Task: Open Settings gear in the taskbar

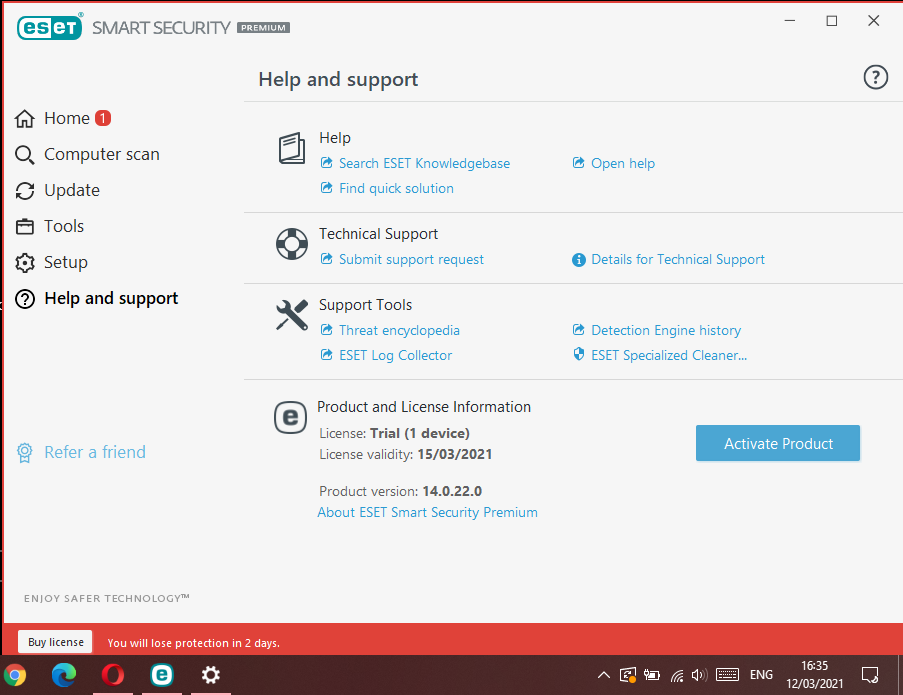Action: point(211,675)
